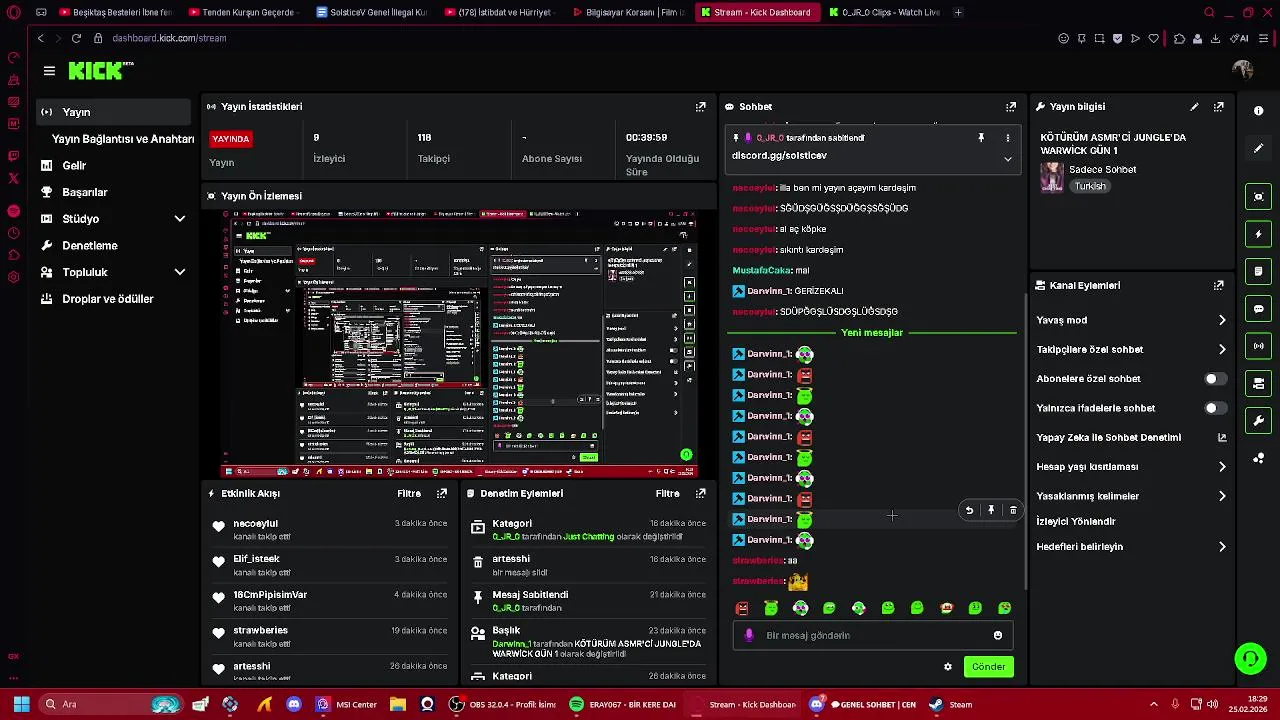
Task: Pop out the Yayın İstatistikleri panel
Action: pos(701,106)
